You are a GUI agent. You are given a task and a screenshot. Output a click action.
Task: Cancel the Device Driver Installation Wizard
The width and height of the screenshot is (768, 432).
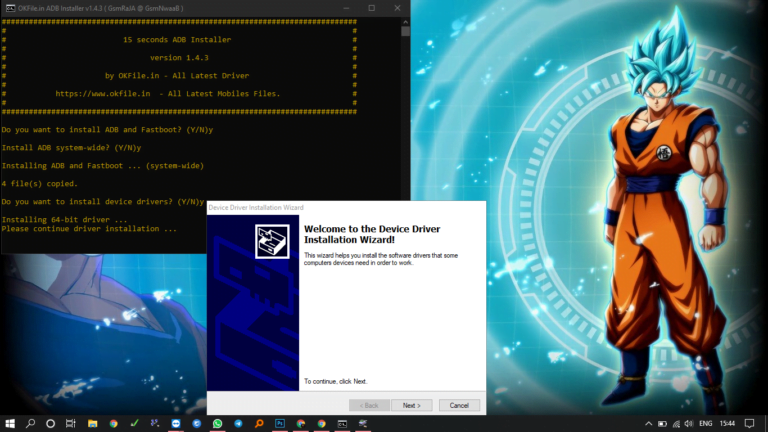click(x=459, y=405)
